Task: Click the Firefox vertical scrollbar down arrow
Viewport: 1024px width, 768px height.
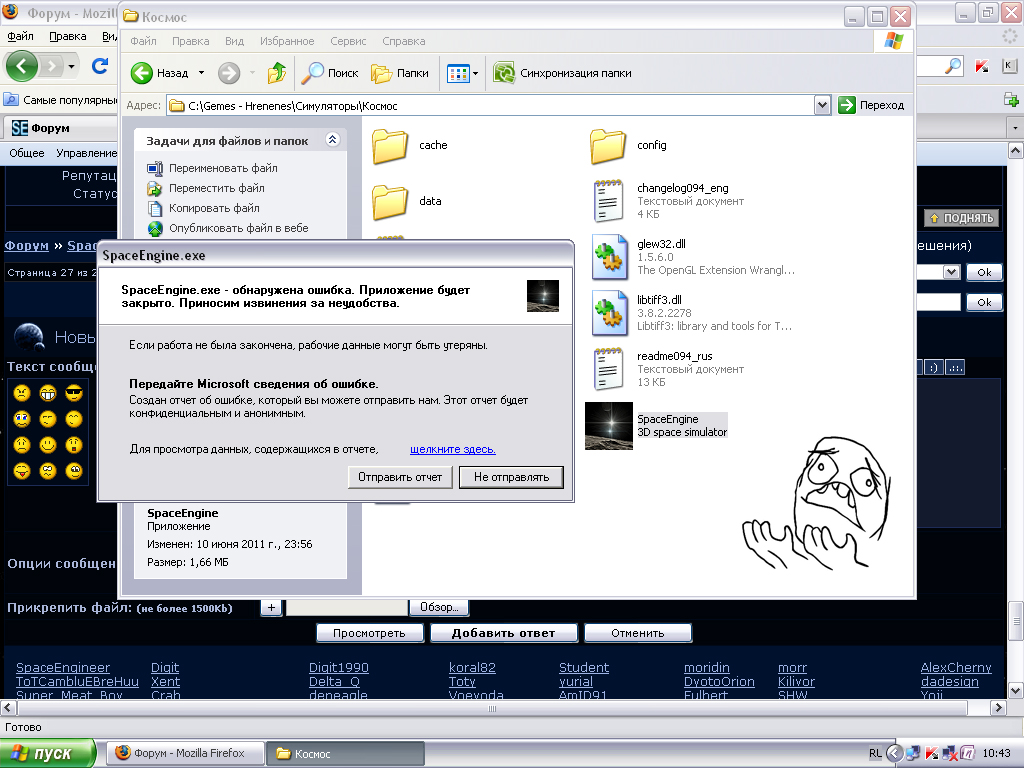Action: pos(1016,690)
